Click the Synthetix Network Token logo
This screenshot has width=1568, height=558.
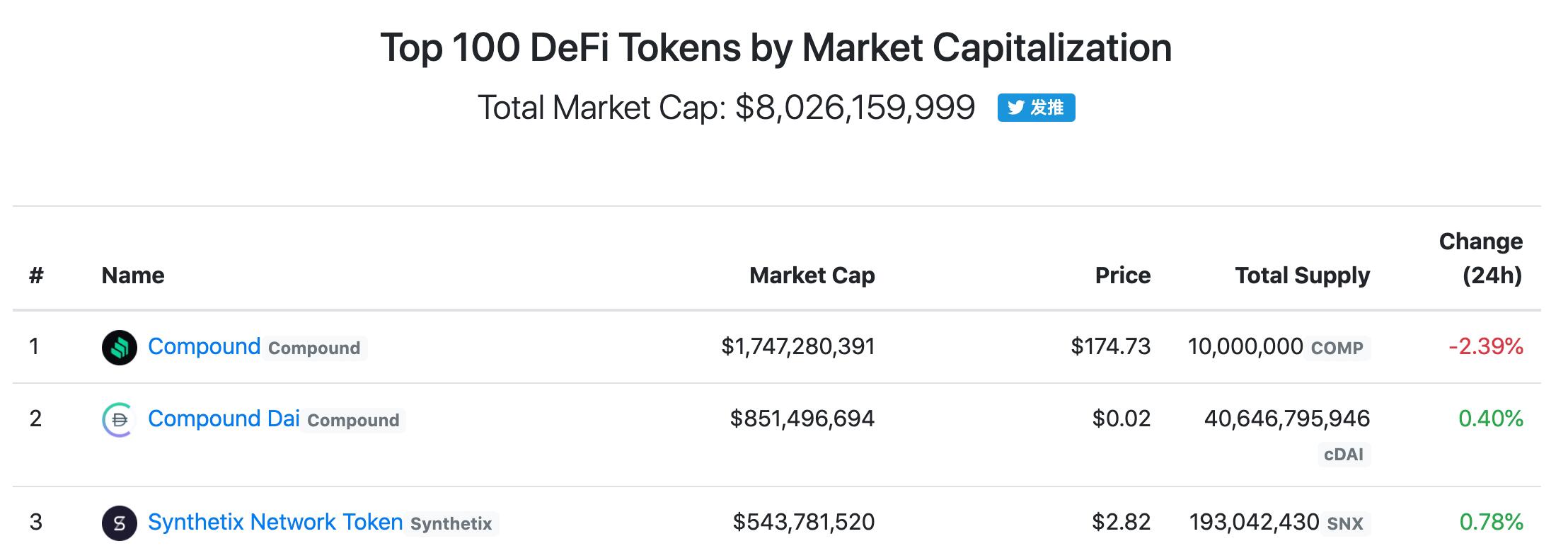point(120,522)
